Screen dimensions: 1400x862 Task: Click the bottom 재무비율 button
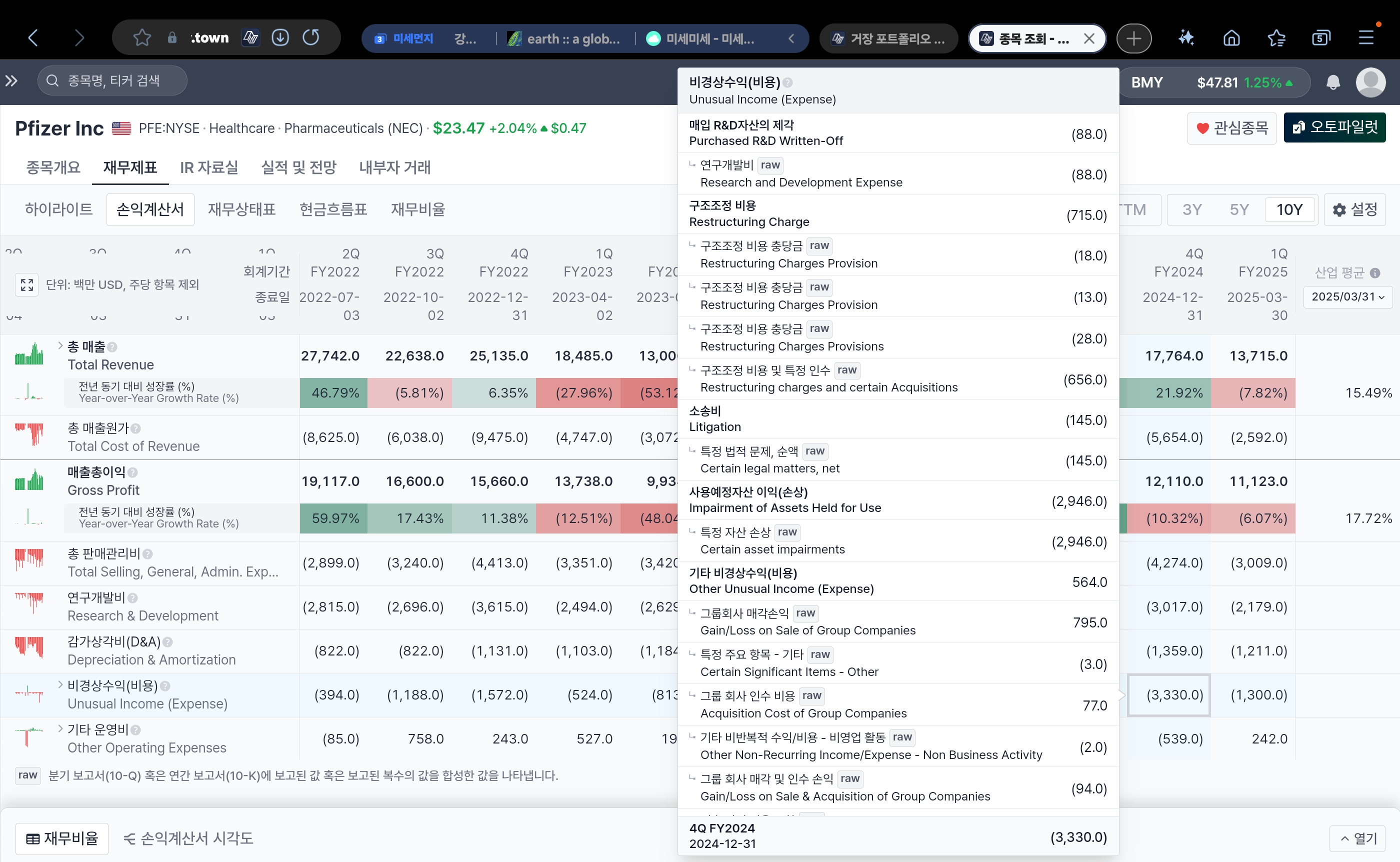pyautogui.click(x=62, y=838)
